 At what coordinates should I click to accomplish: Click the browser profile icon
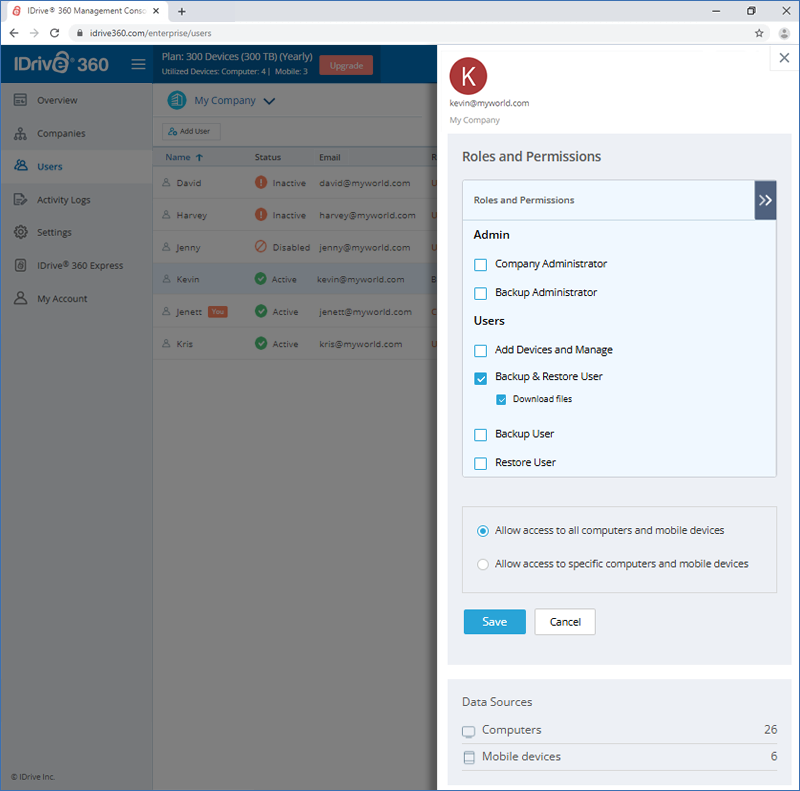pyautogui.click(x=784, y=33)
